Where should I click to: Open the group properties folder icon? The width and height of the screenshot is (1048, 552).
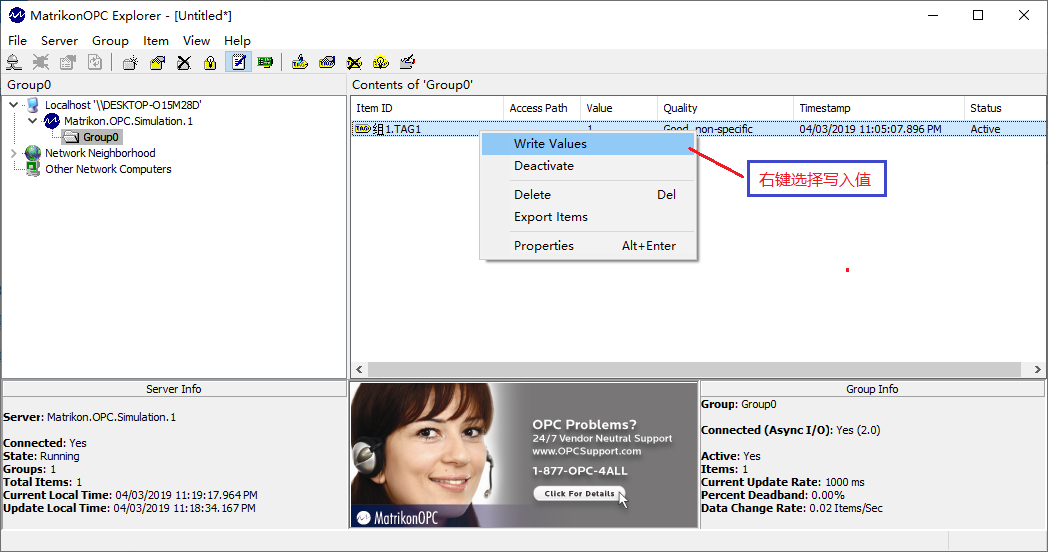pos(157,63)
